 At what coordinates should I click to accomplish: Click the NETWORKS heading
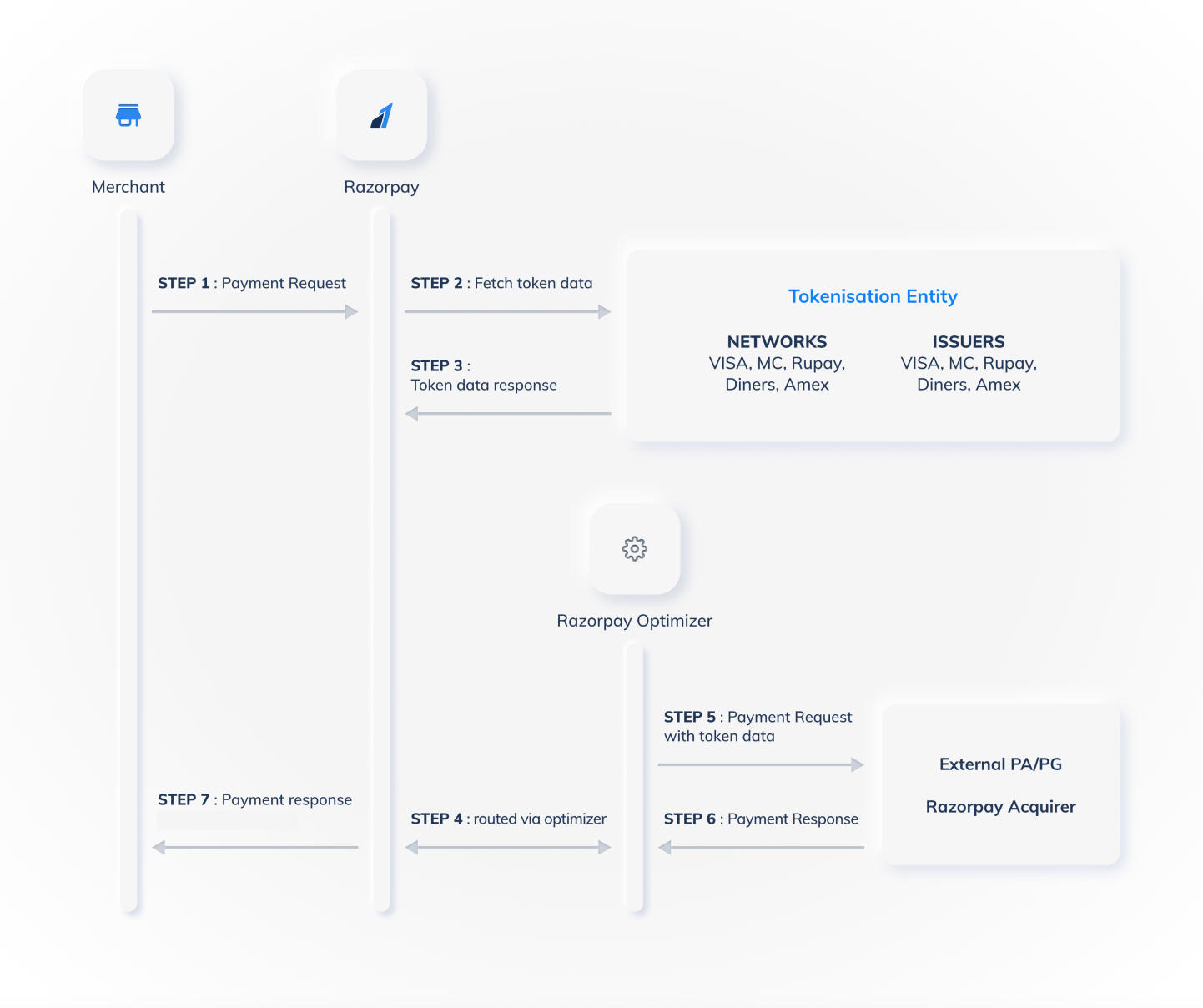tap(777, 341)
